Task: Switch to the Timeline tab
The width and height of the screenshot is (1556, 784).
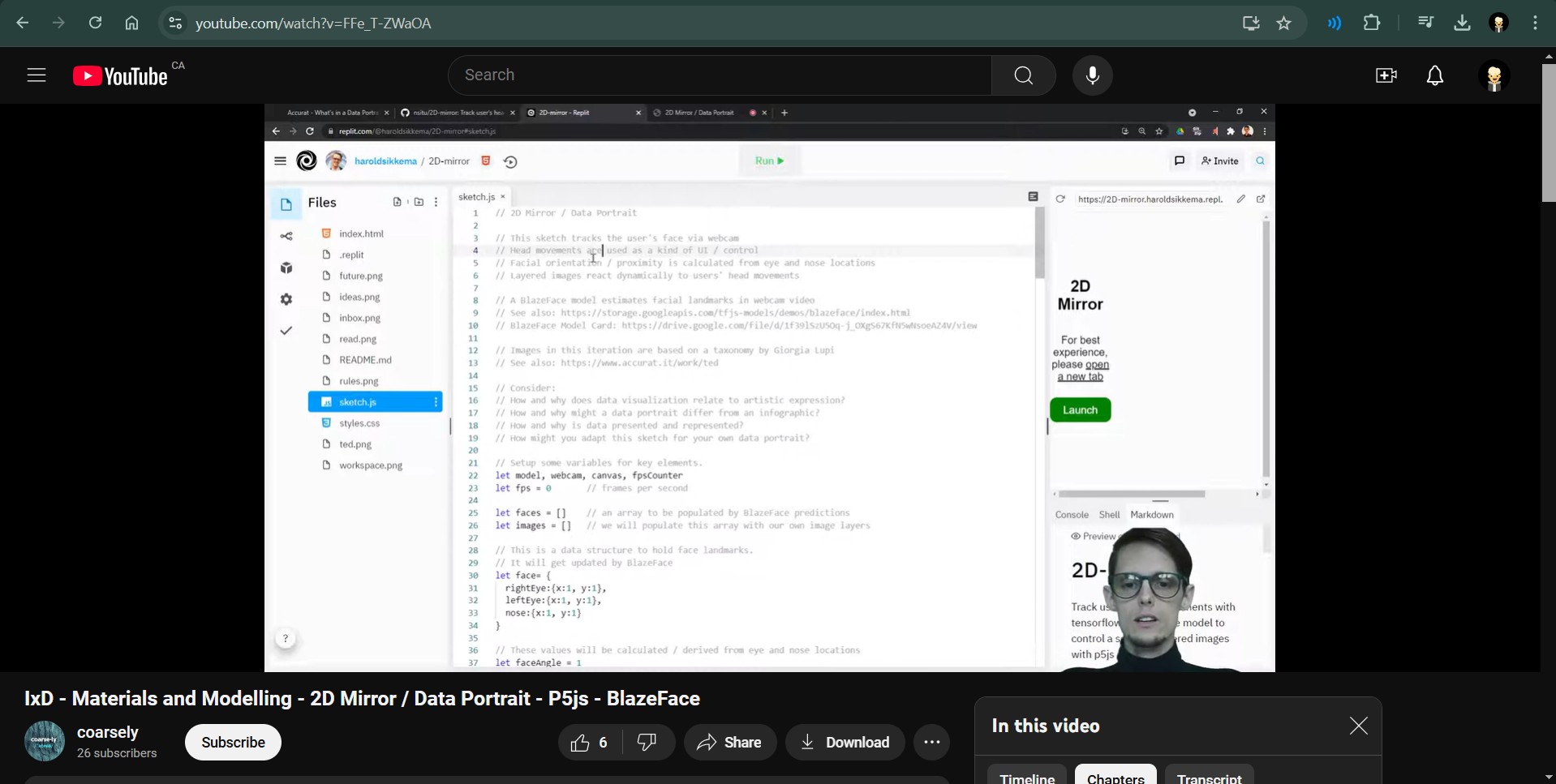Action: tap(1026, 777)
